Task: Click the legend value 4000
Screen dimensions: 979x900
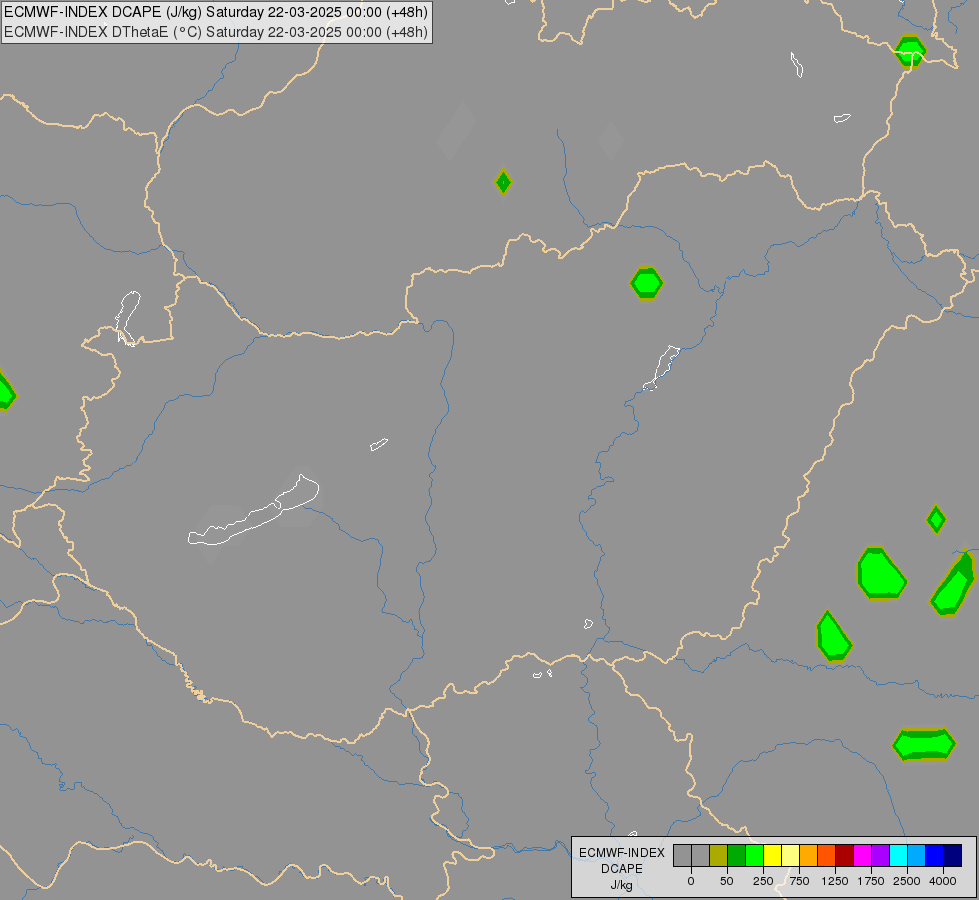Action: (x=943, y=881)
